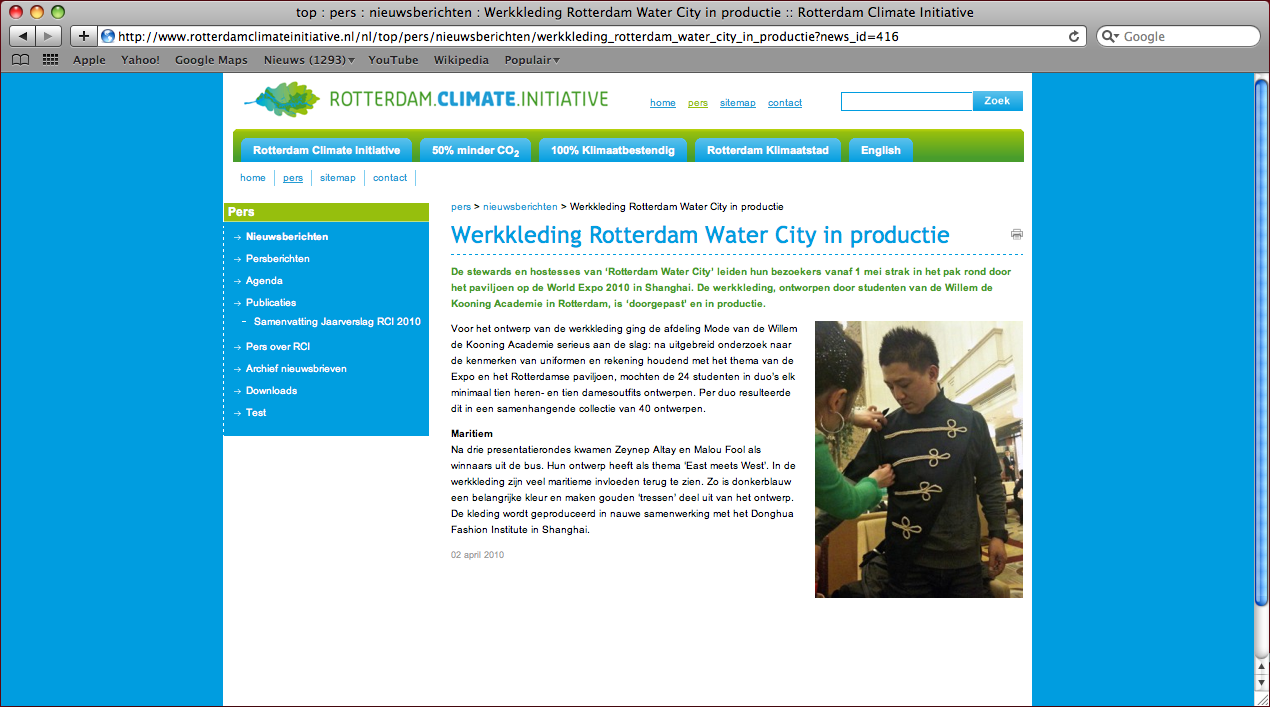Image resolution: width=1270 pixels, height=707 pixels.
Task: Click sitemap in the sub navigation
Action: tap(338, 178)
